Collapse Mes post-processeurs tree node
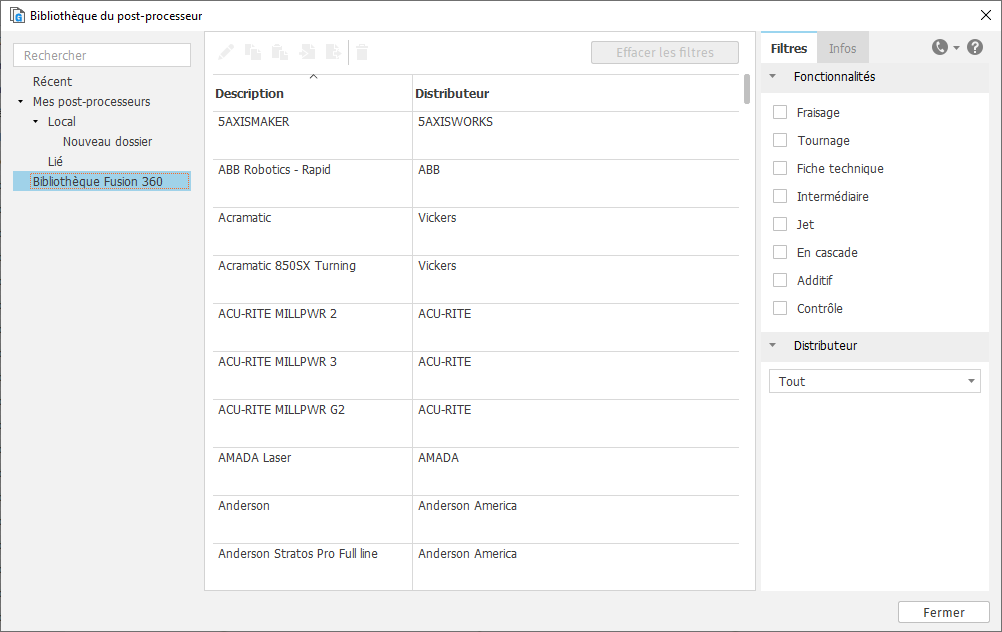This screenshot has width=1002, height=632. pos(20,102)
